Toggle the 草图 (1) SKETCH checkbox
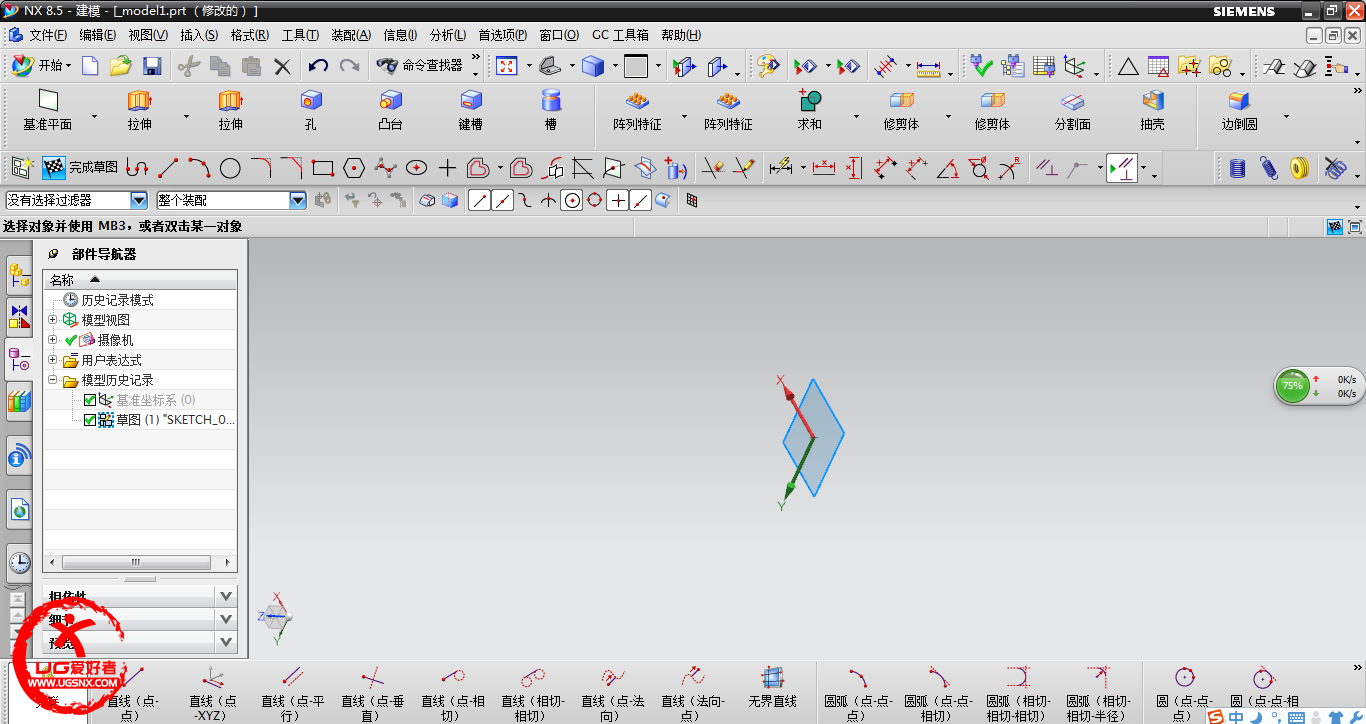Screen dimensions: 1366x724 [x=90, y=420]
